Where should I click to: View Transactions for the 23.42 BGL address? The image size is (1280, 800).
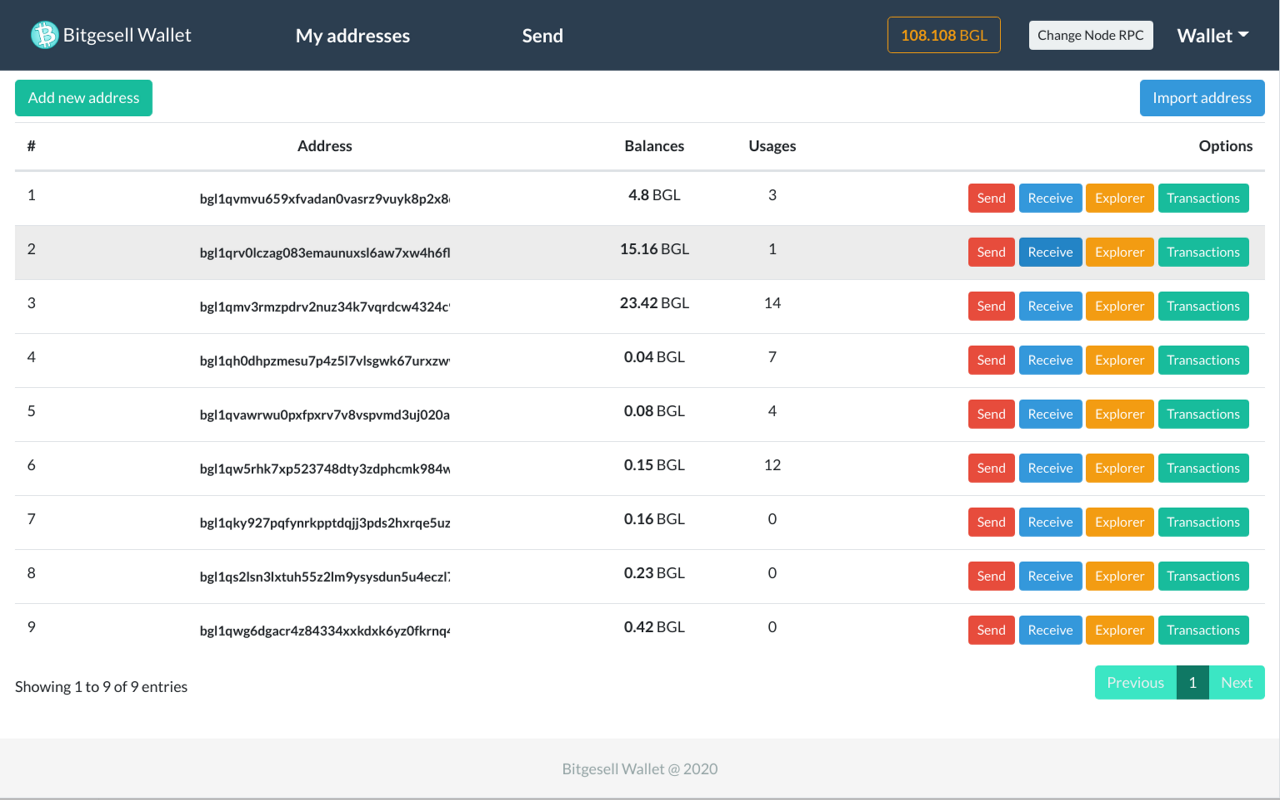point(1203,306)
